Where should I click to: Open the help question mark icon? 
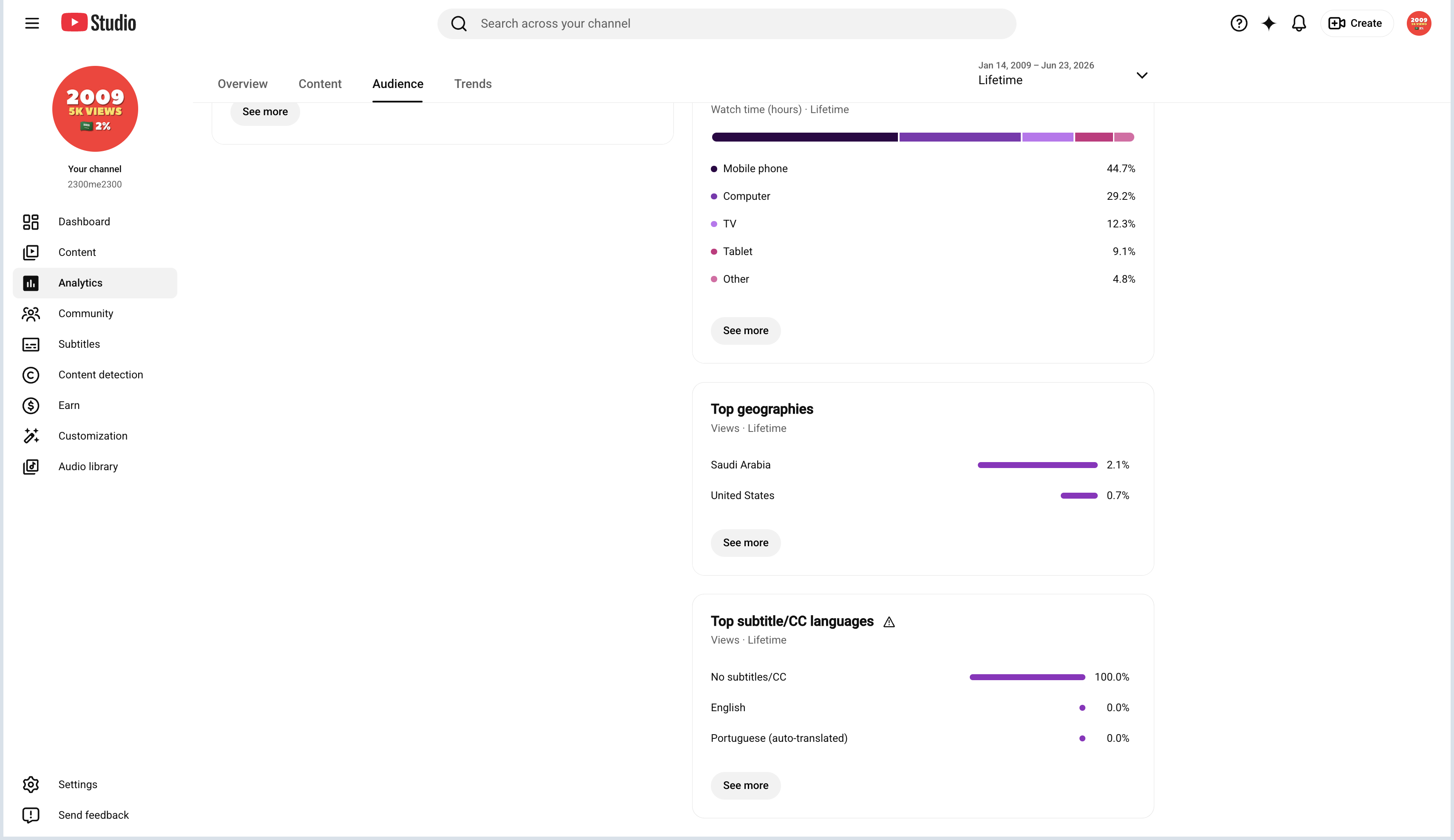pyautogui.click(x=1238, y=23)
